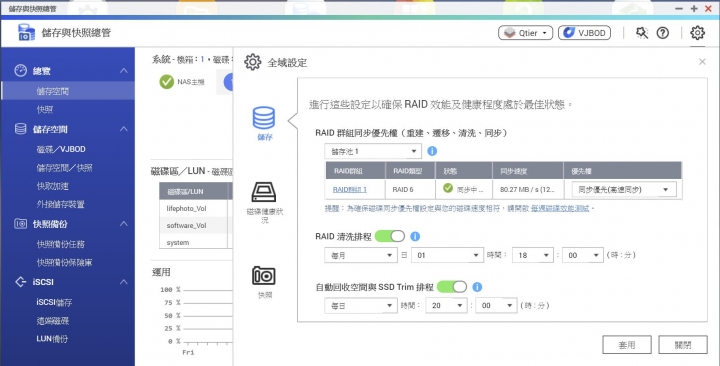Screen dimensions: 720x366
Task: Click info icon beside SSD Trim 排程
Action: [x=477, y=287]
